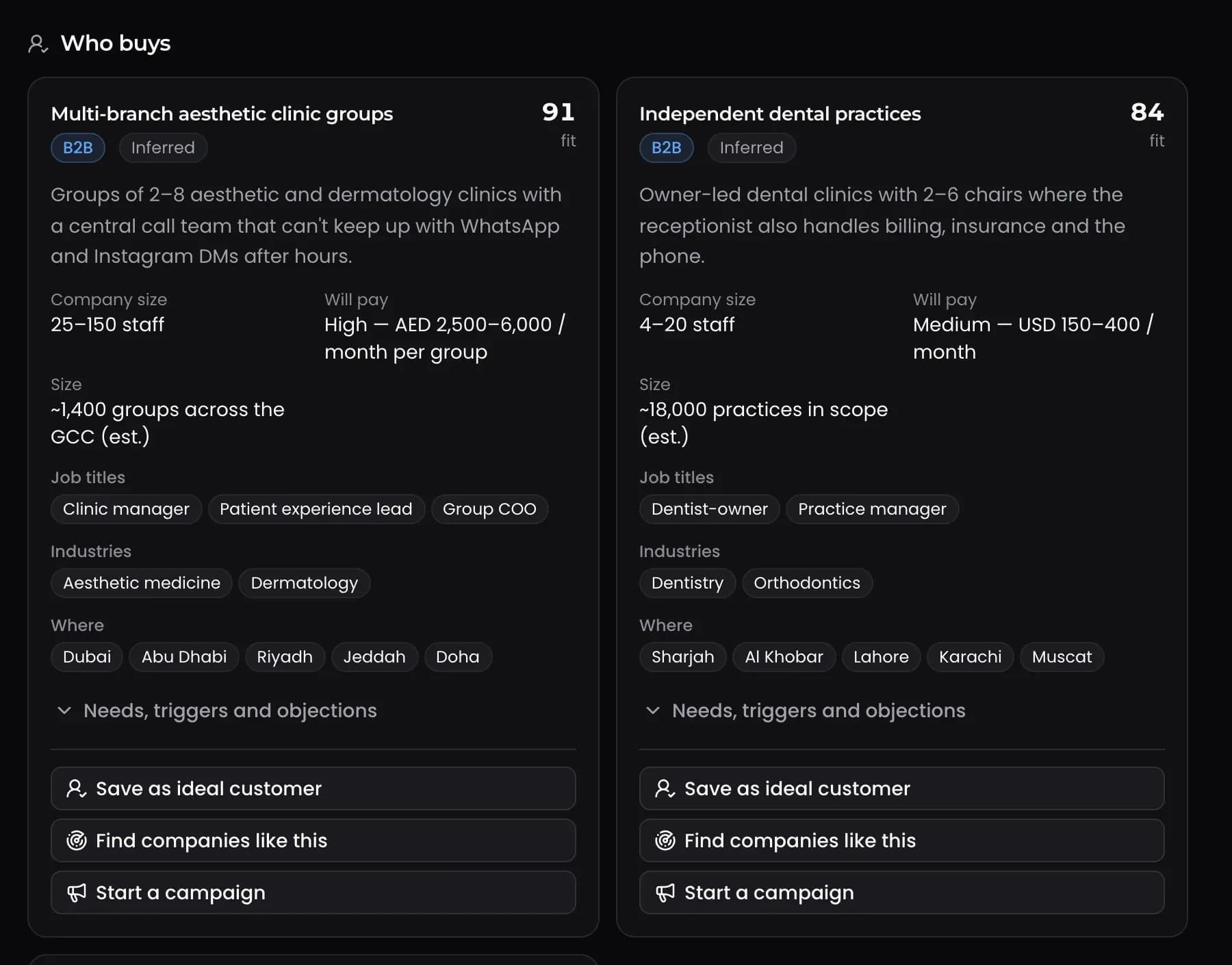Click the 91 fit score
Viewport: 1232px width, 965px height.
tap(559, 112)
